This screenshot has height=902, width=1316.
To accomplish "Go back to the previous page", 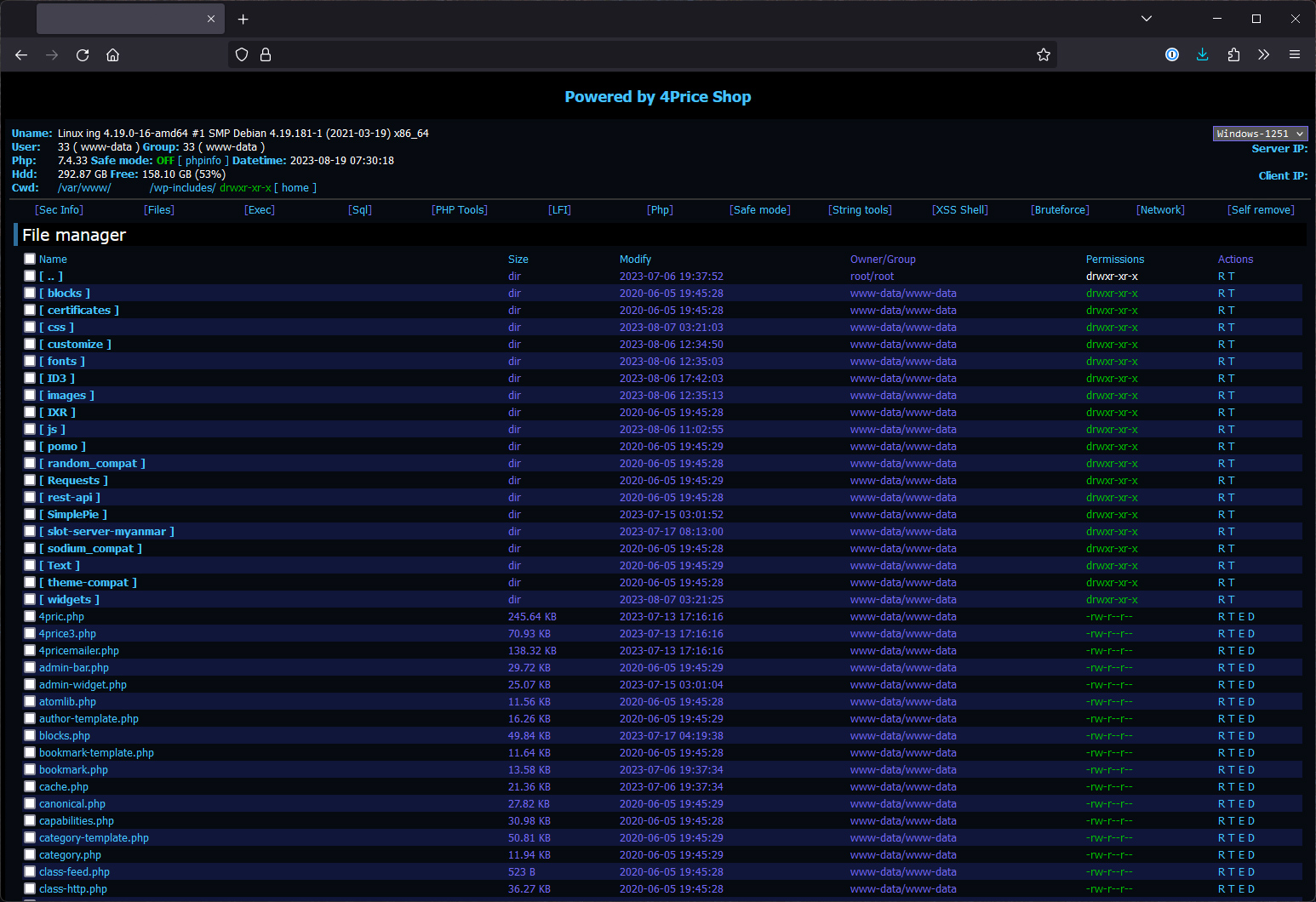I will 21,54.
